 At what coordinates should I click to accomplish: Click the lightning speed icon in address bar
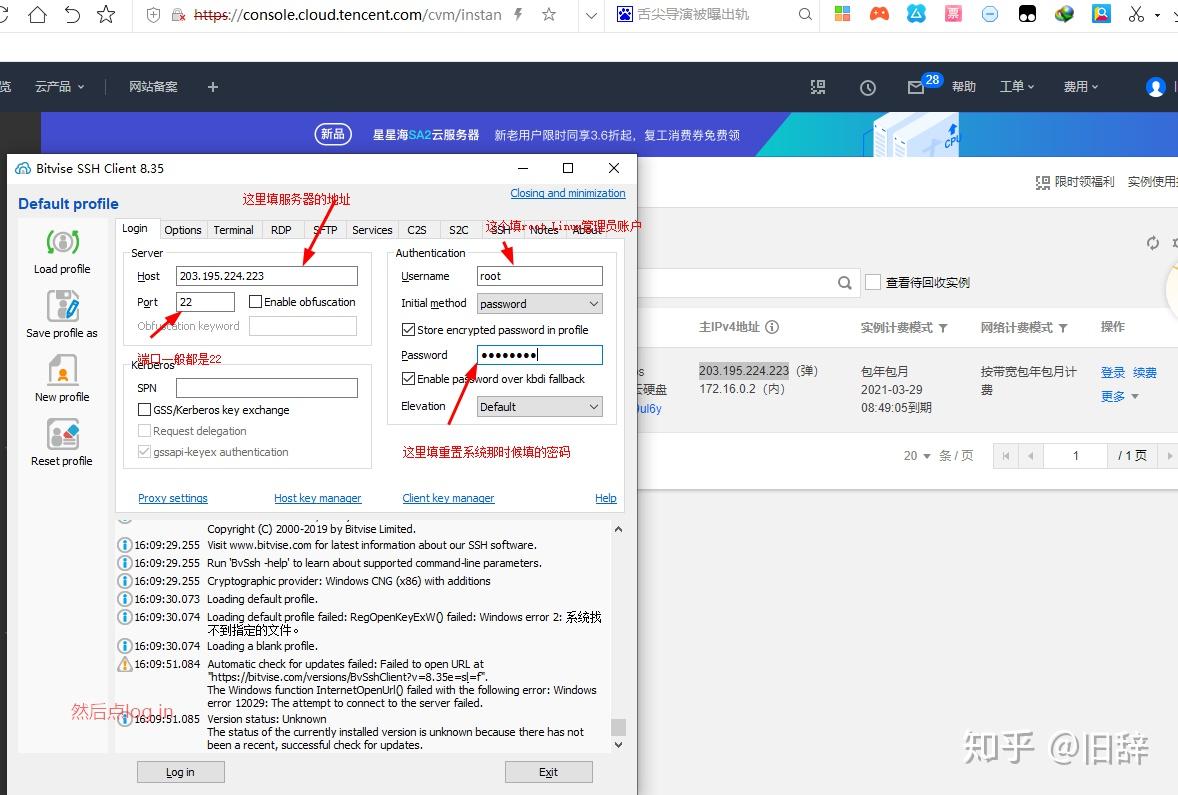coord(518,14)
